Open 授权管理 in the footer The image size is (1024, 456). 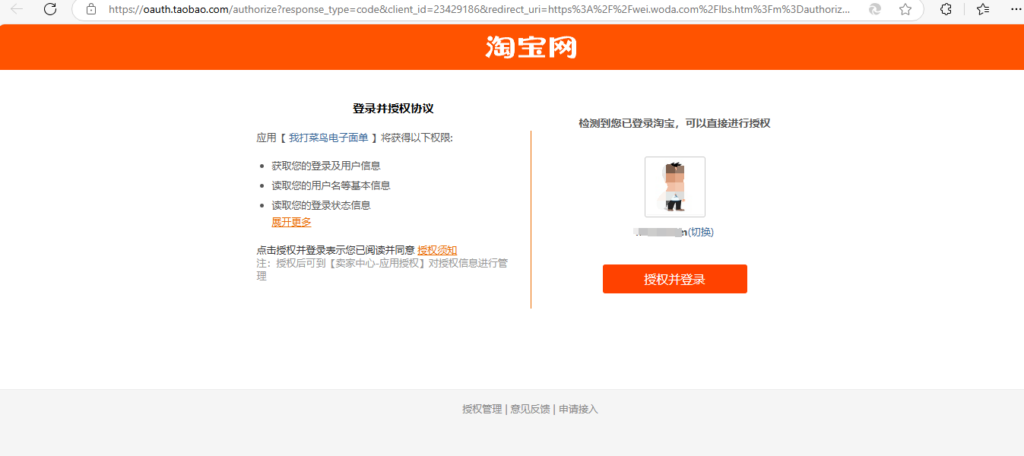tap(482, 409)
